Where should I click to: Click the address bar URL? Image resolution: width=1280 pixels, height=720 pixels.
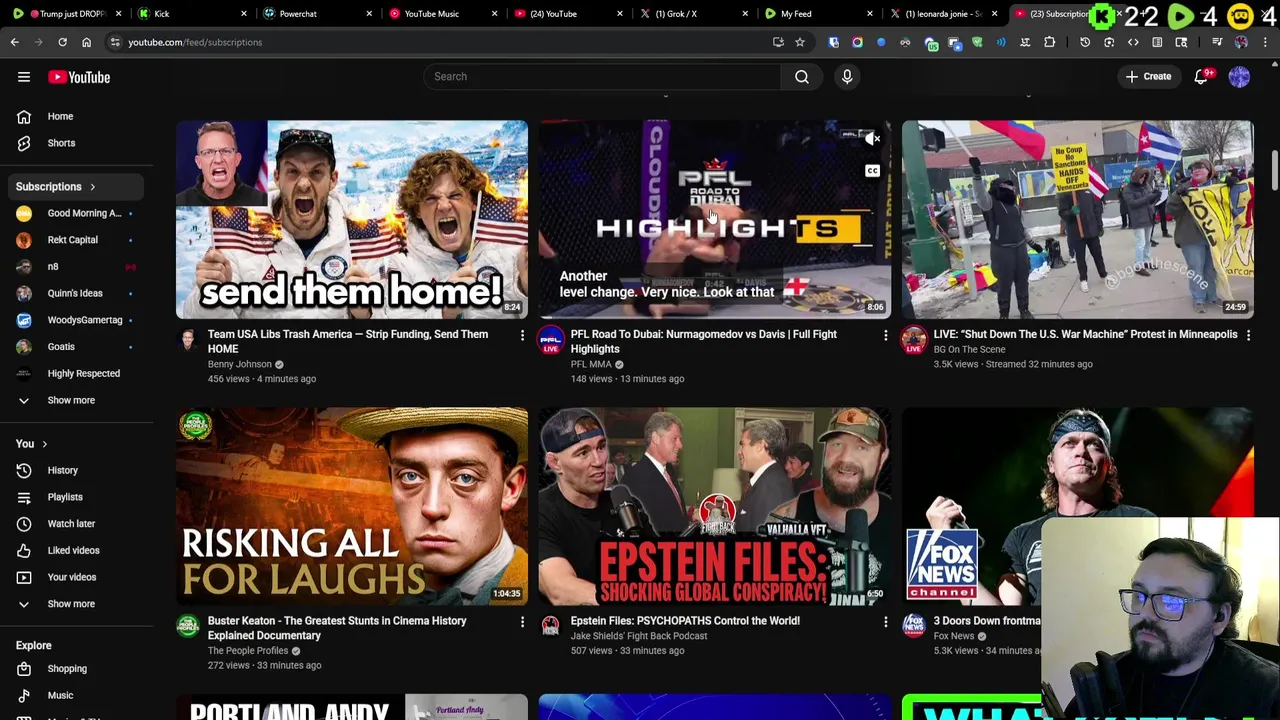195,42
